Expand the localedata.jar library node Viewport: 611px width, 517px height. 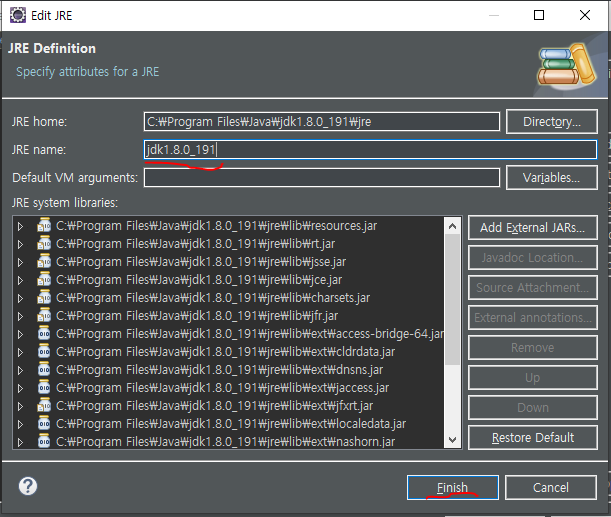[x=20, y=424]
